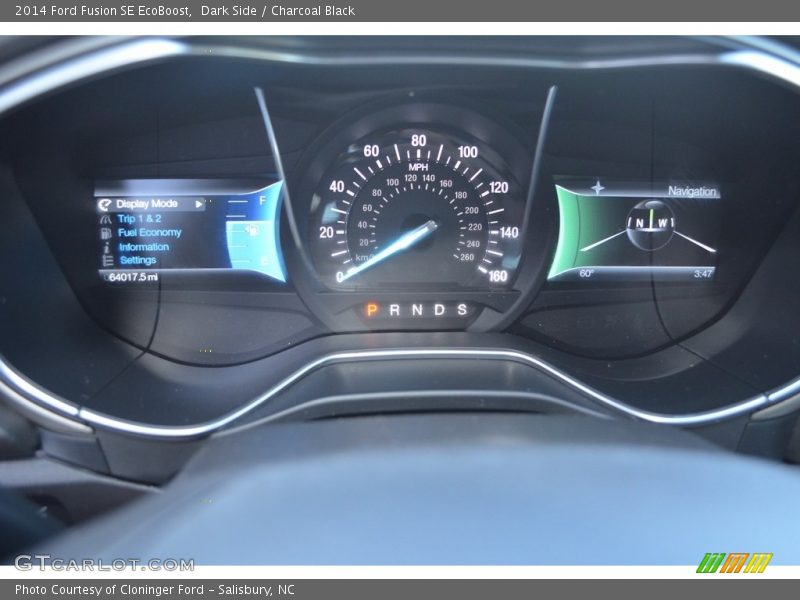The height and width of the screenshot is (600, 800).
Task: Choose Information from the cluster menu
Action: [x=145, y=246]
